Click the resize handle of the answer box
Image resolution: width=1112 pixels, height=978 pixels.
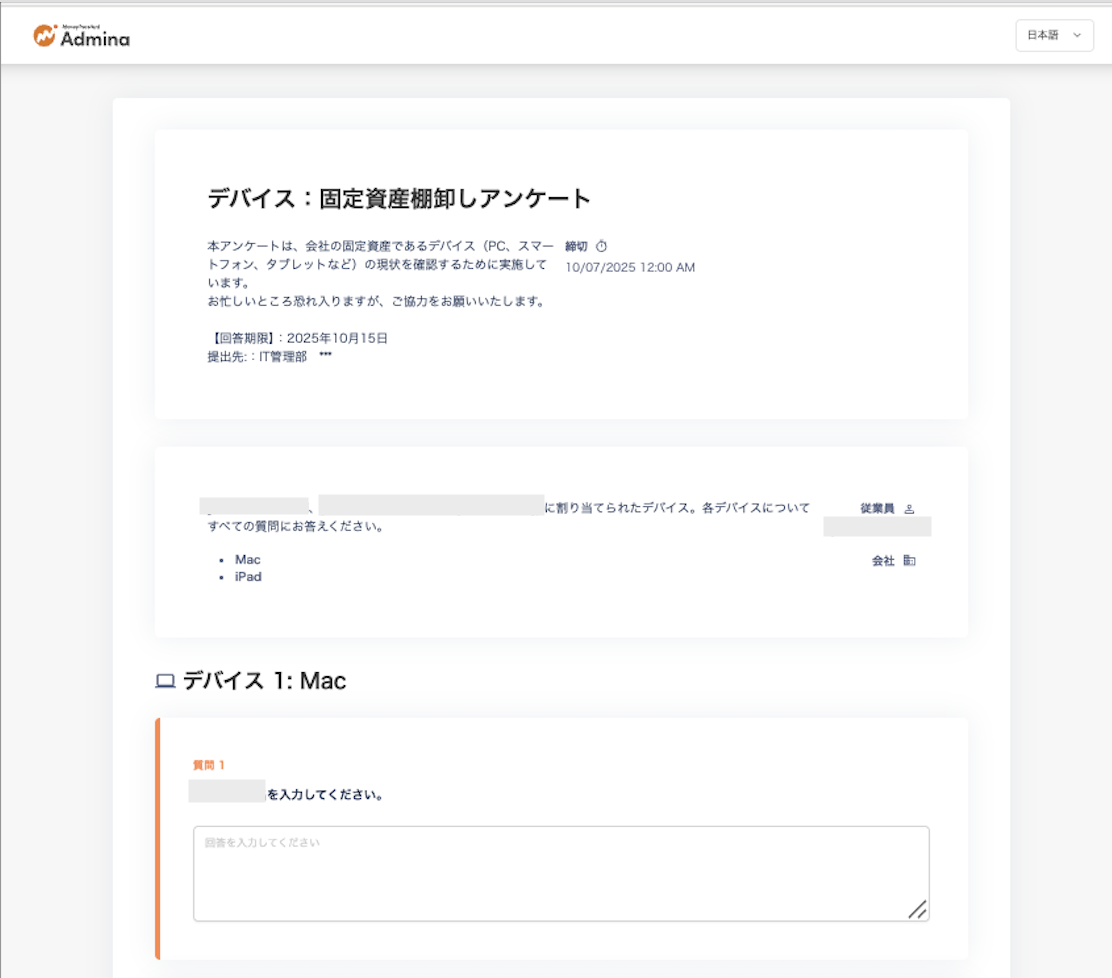coord(917,909)
